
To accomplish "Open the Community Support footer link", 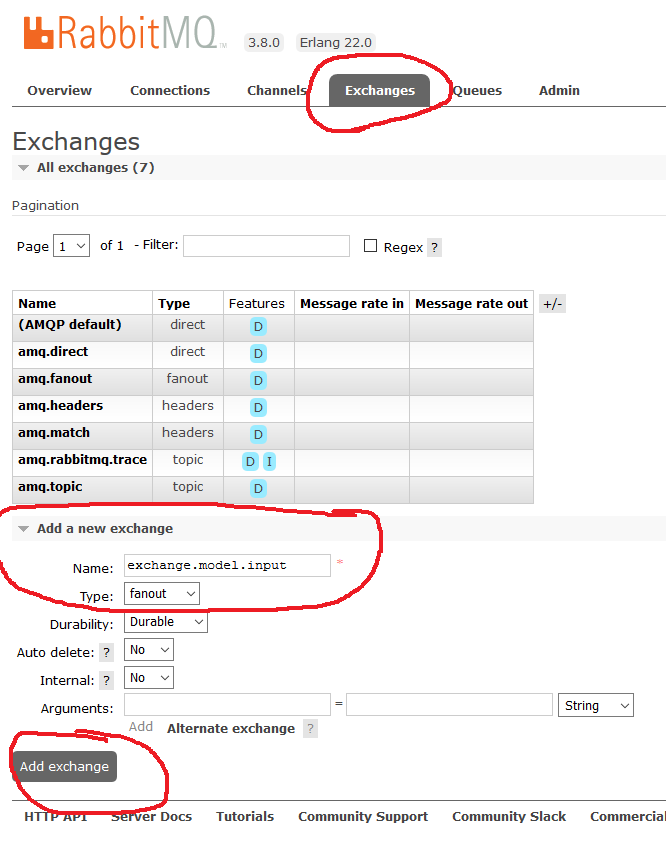I will [x=363, y=817].
